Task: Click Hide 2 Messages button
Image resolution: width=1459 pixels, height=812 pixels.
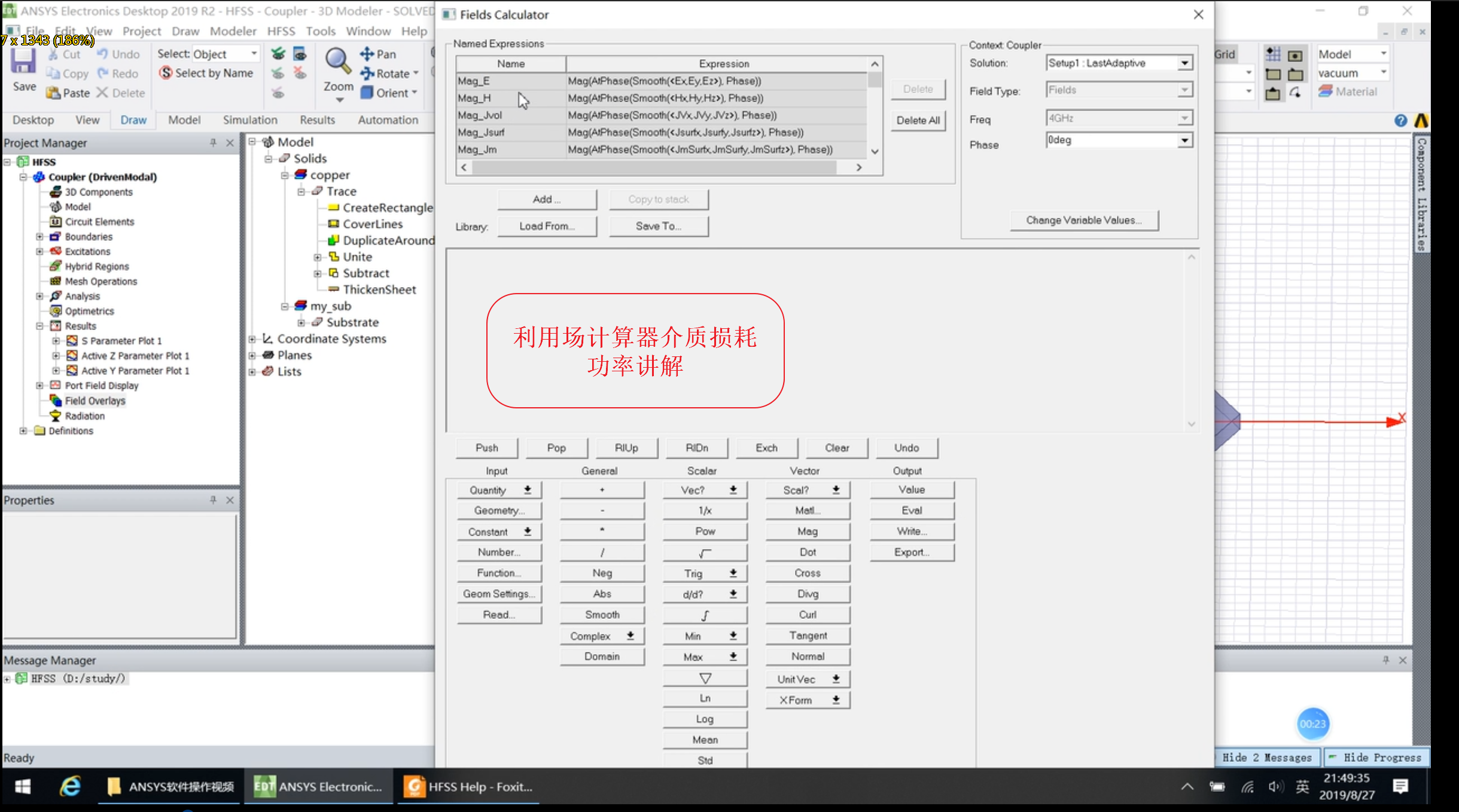Action: (x=1266, y=758)
